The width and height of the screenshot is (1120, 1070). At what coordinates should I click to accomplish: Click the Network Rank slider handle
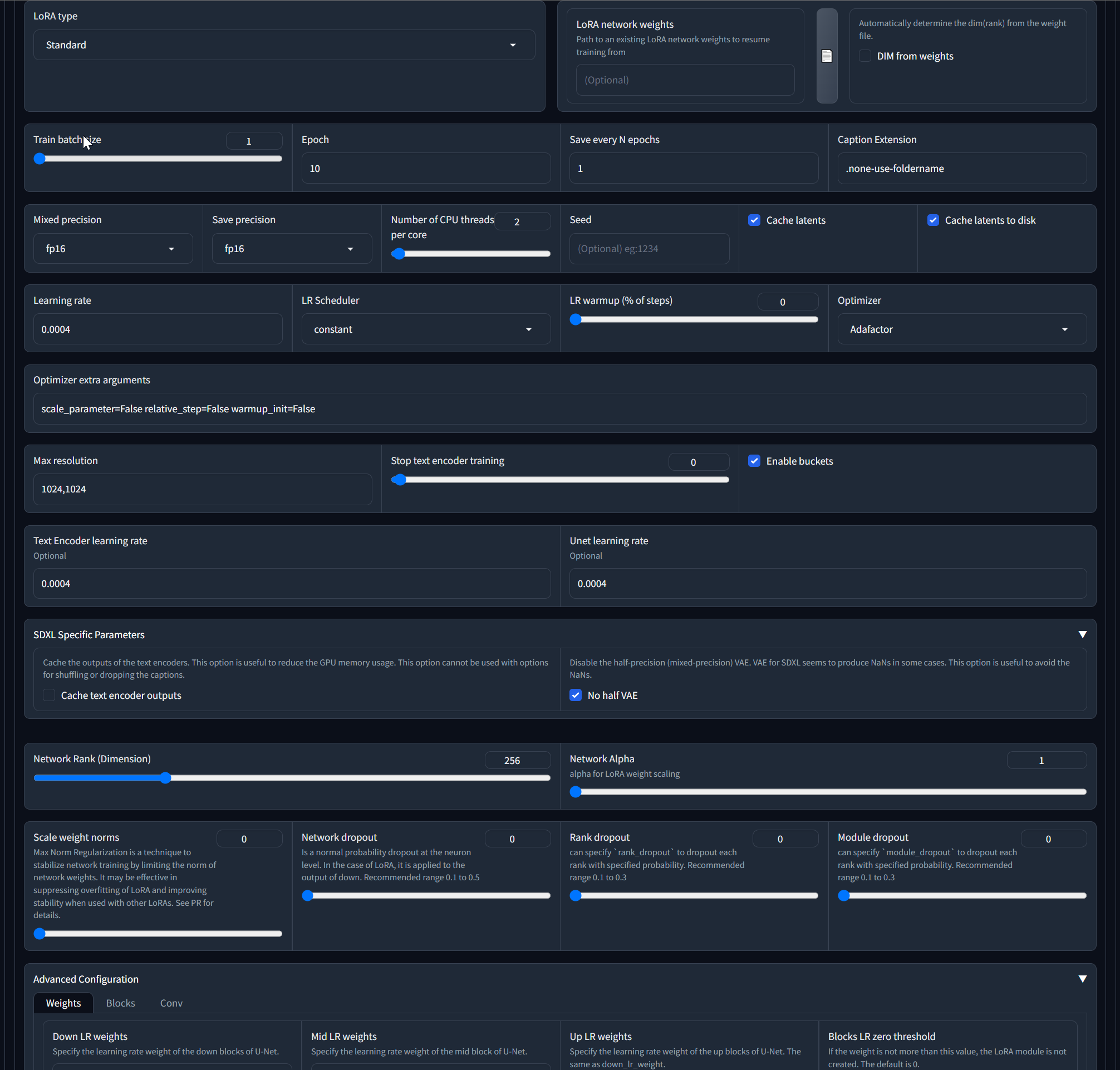coord(165,778)
